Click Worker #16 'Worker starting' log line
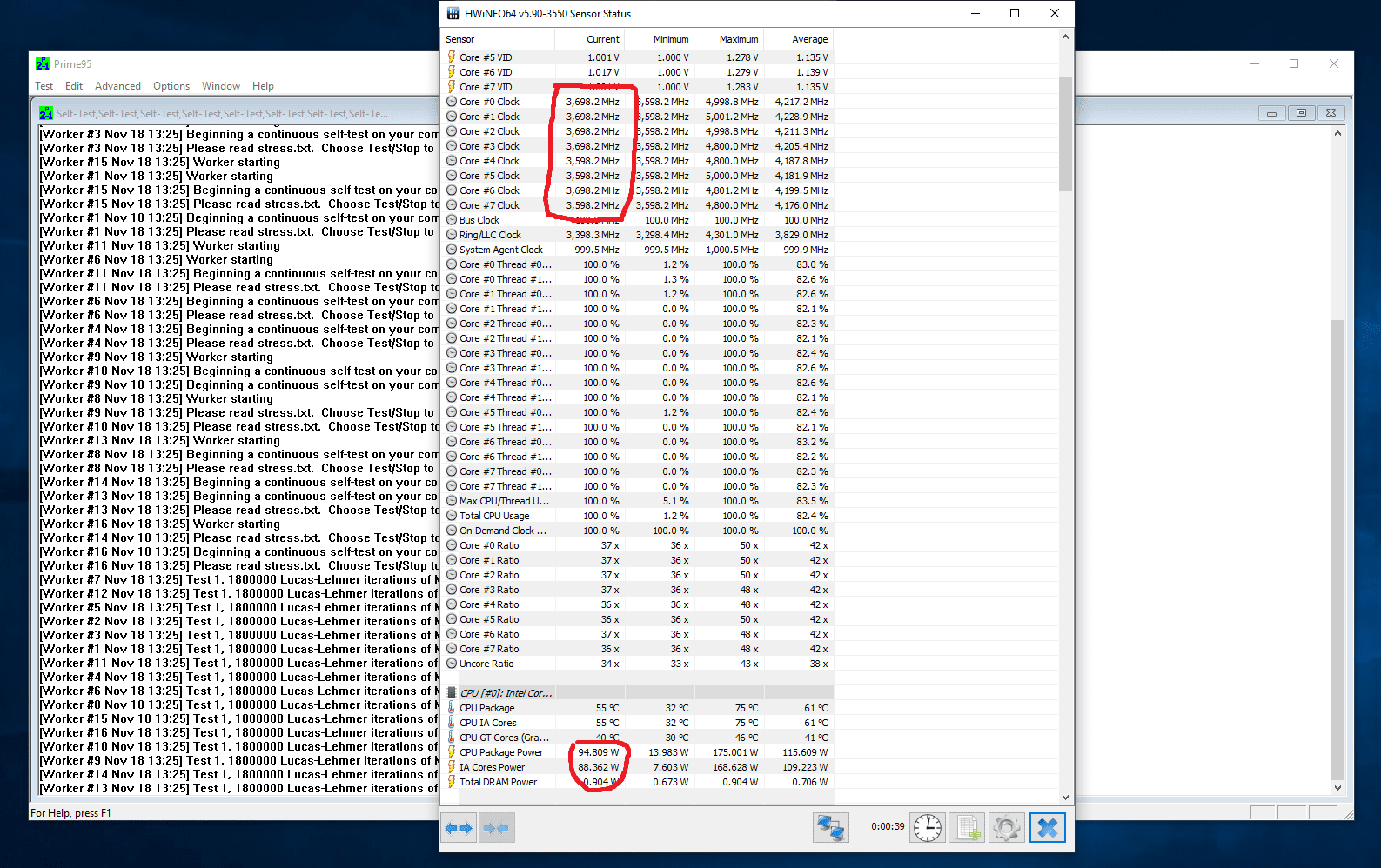 coord(160,524)
